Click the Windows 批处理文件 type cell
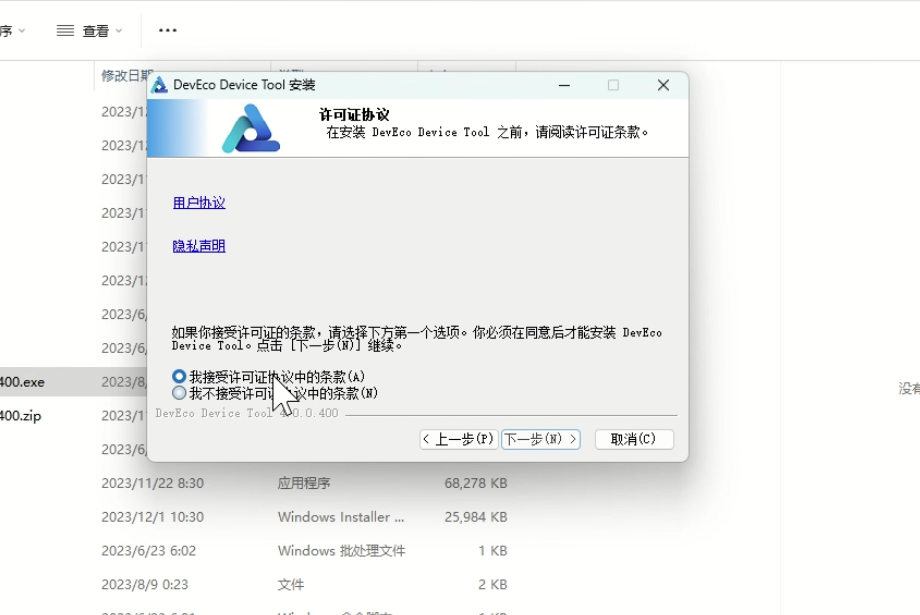Screen dimensions: 920x615 (x=341, y=550)
